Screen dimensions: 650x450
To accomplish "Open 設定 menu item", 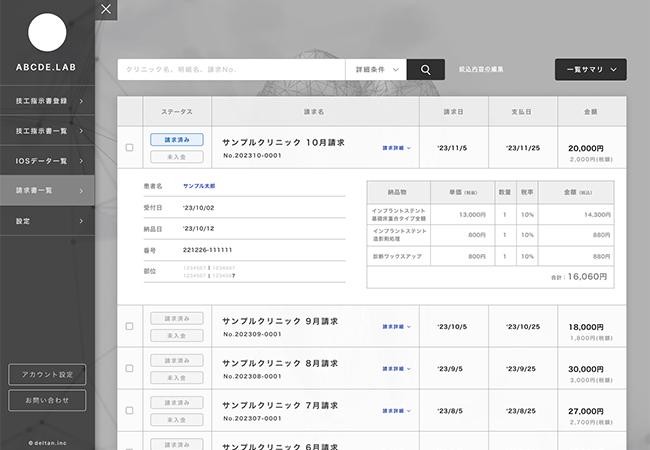I will click(x=47, y=221).
